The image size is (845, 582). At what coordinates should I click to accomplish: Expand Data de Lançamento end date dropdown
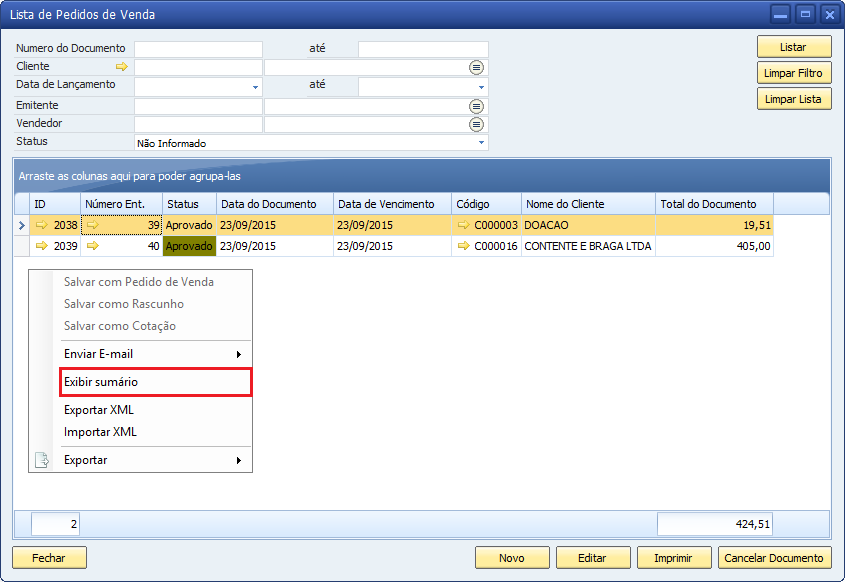481,87
